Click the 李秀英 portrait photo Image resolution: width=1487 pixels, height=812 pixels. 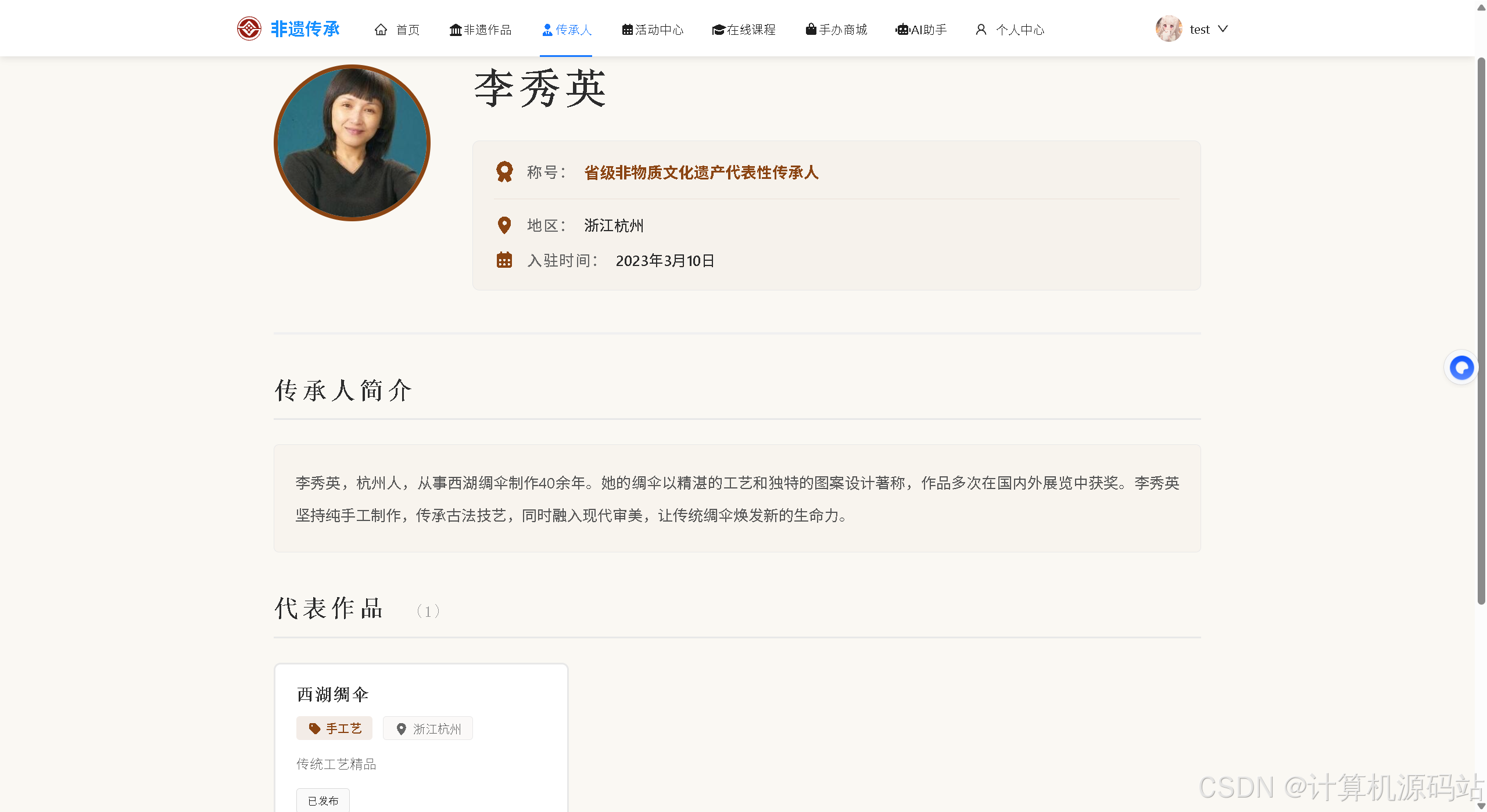[x=352, y=143]
